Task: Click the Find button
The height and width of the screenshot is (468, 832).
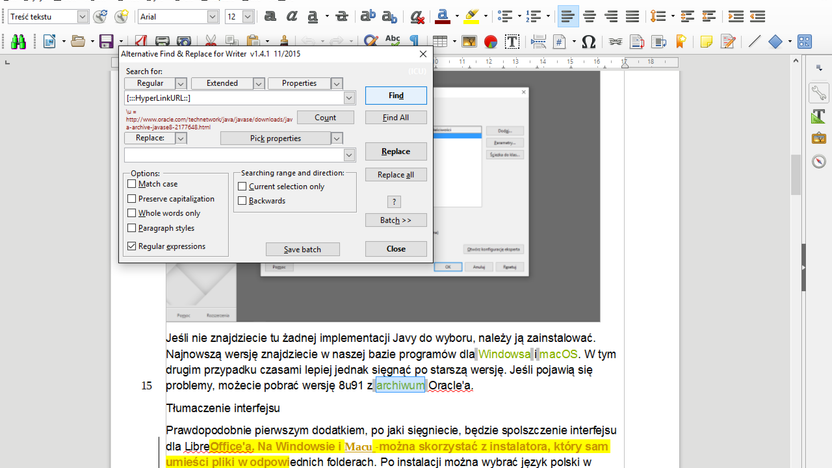Action: 396,96
